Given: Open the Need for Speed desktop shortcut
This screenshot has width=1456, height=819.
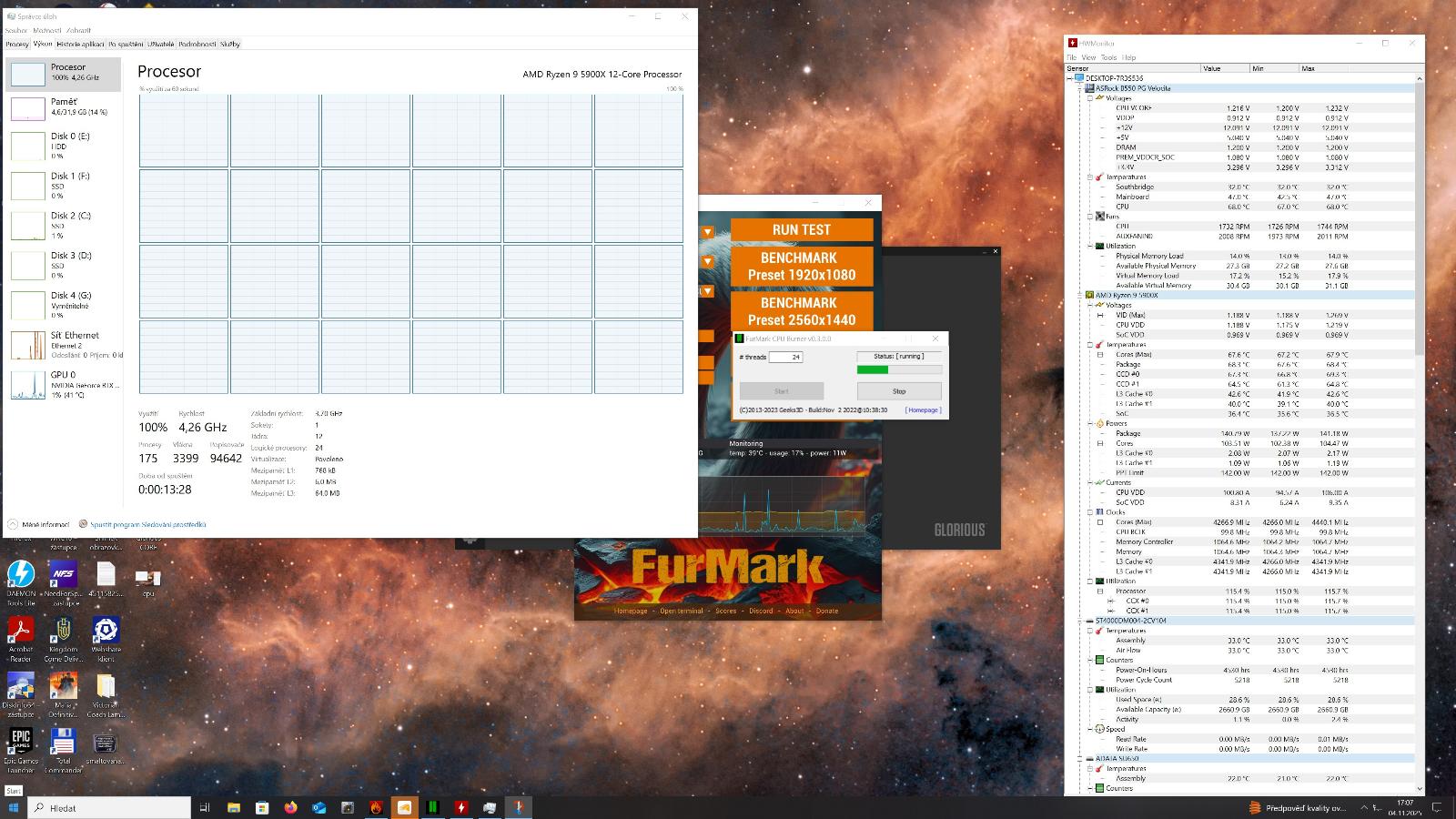Looking at the screenshot, I should [63, 575].
